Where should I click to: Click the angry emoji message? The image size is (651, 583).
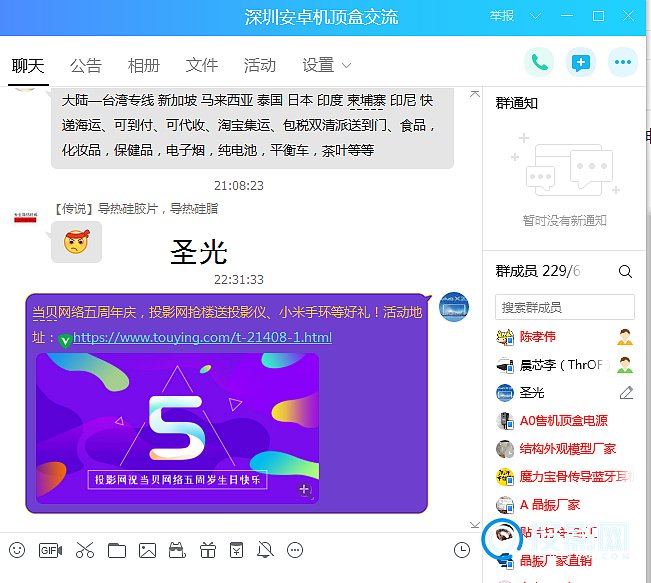point(76,242)
